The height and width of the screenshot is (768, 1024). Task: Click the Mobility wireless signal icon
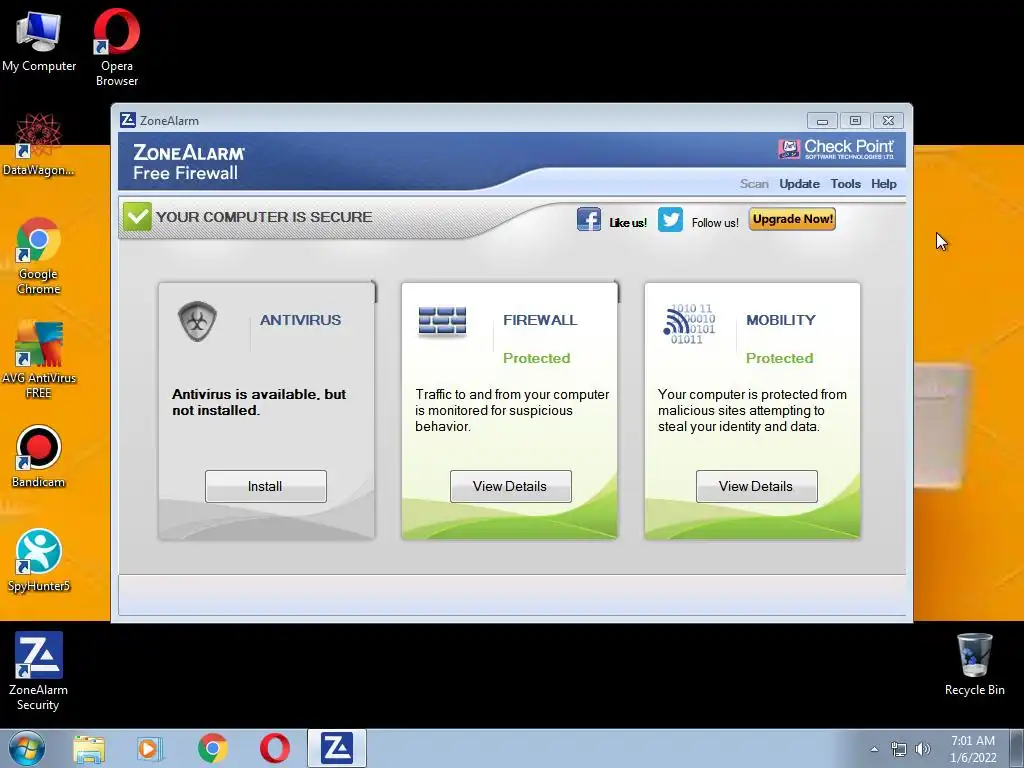point(689,323)
